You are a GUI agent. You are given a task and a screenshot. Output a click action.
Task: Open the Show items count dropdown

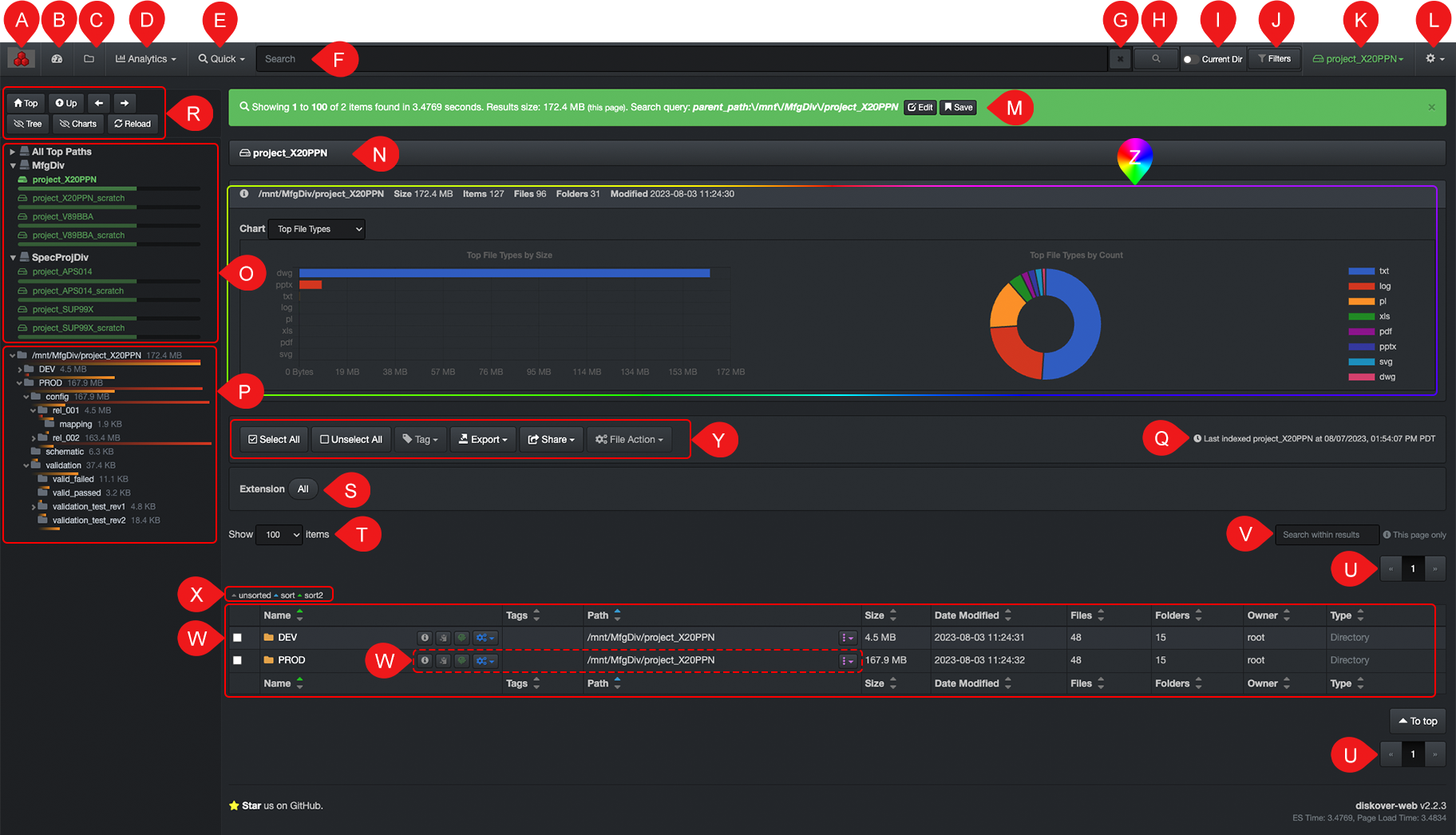279,535
